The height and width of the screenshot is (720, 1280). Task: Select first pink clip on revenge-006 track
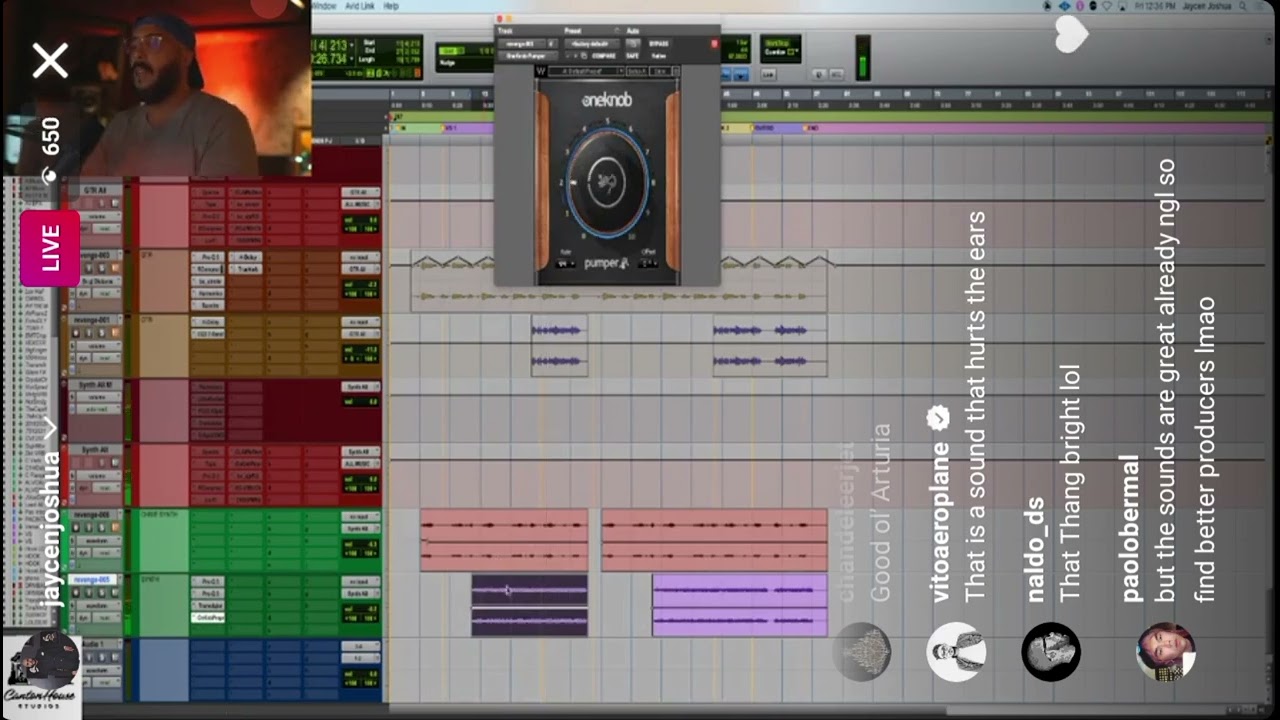504,540
